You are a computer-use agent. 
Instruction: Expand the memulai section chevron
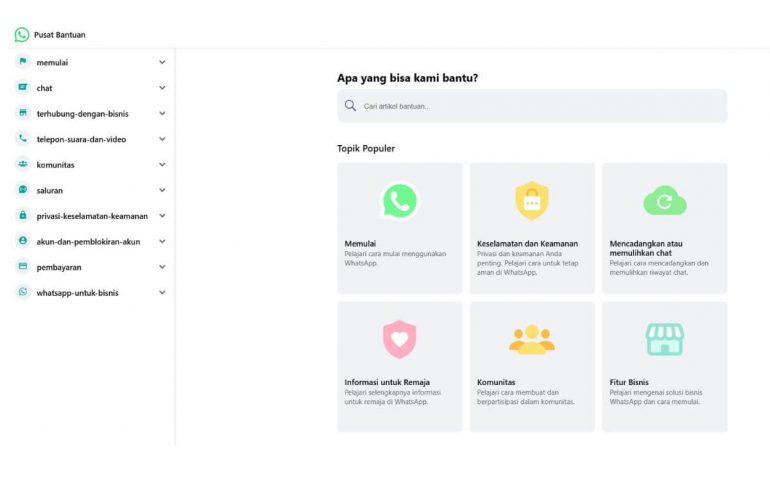point(162,62)
